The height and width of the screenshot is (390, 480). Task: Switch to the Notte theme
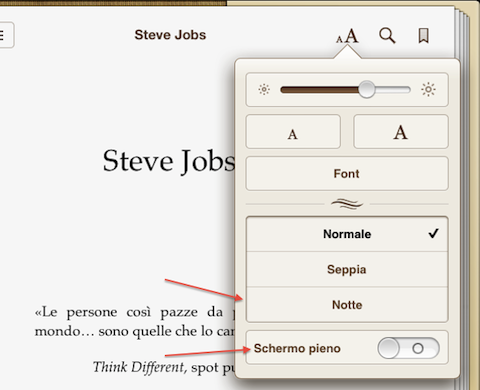[347, 305]
